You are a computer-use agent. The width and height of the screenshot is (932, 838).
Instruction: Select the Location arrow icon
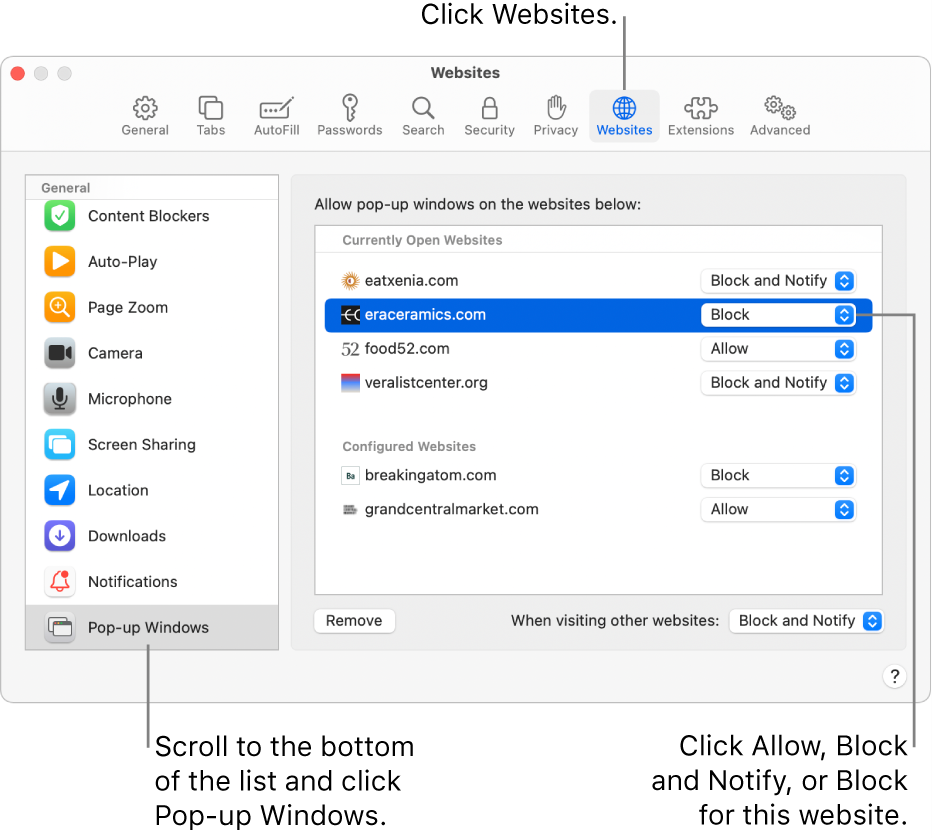point(59,490)
